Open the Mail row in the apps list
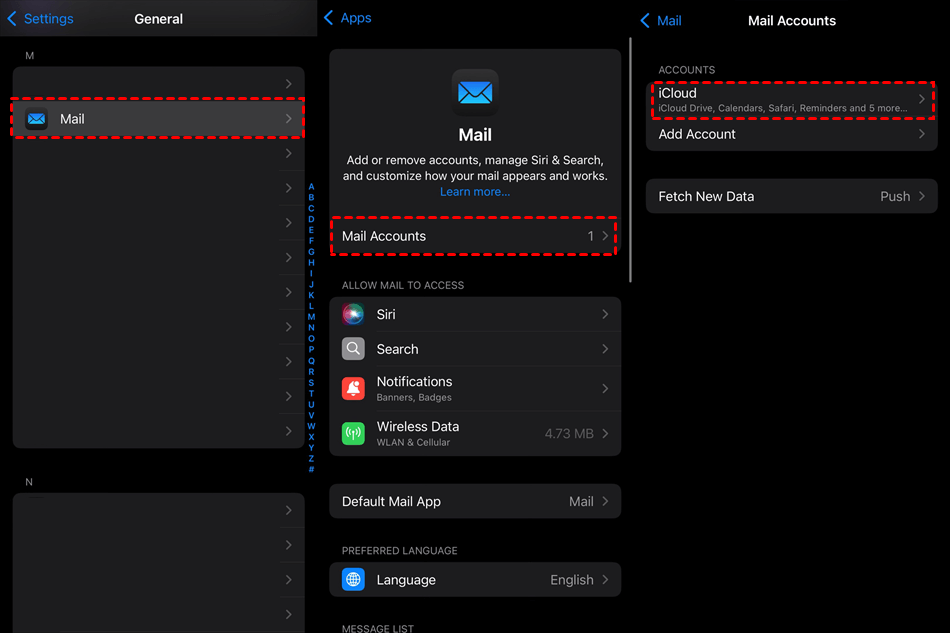Image resolution: width=950 pixels, height=633 pixels. [158, 119]
